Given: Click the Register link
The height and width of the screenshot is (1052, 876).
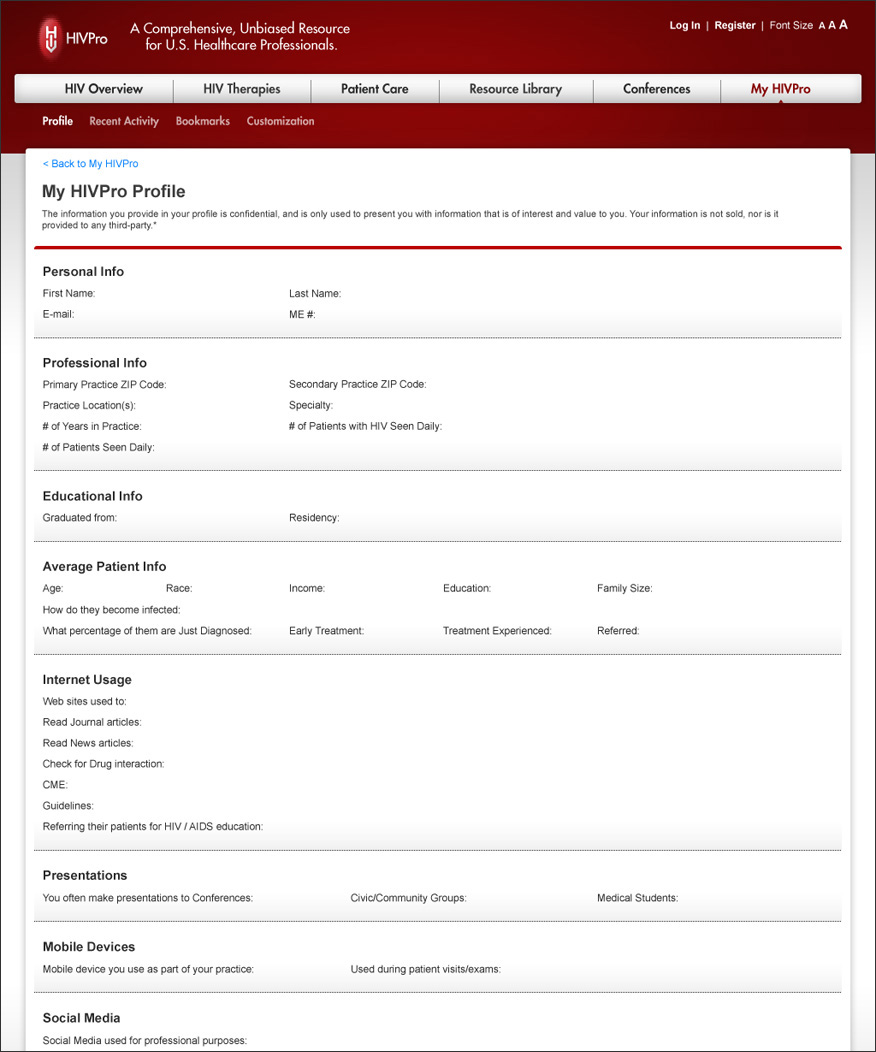Looking at the screenshot, I should (735, 25).
